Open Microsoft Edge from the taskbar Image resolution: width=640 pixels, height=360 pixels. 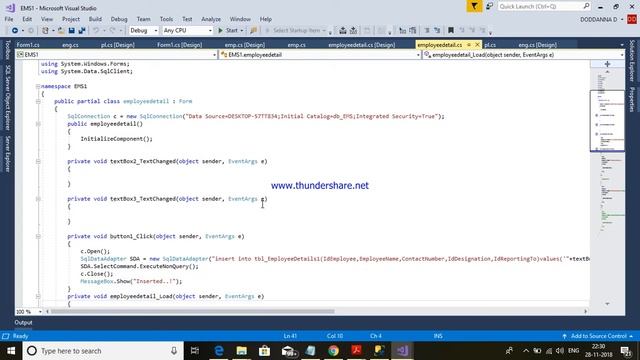219,351
